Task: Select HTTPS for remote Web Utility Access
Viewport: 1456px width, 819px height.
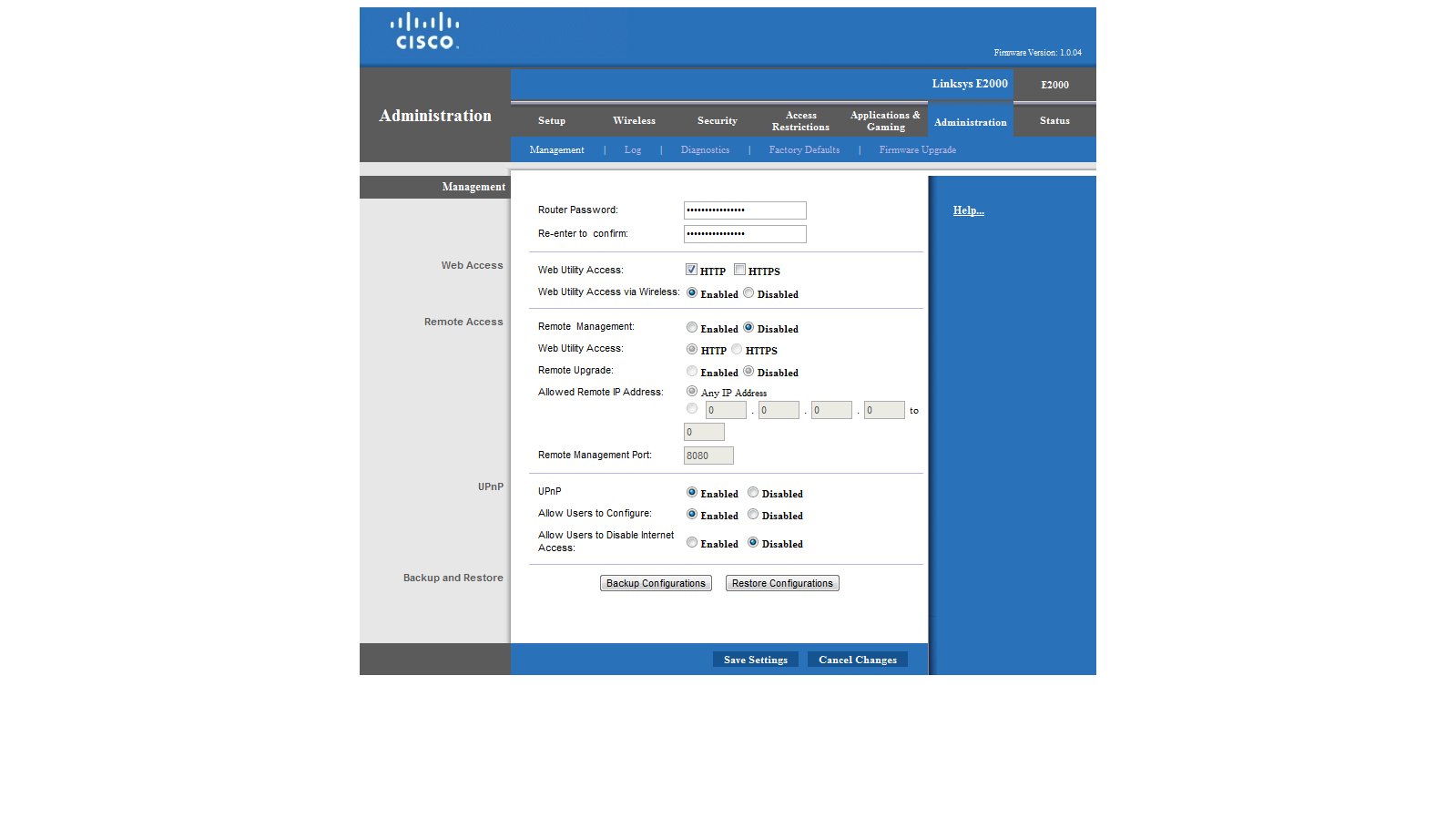Action: point(737,350)
